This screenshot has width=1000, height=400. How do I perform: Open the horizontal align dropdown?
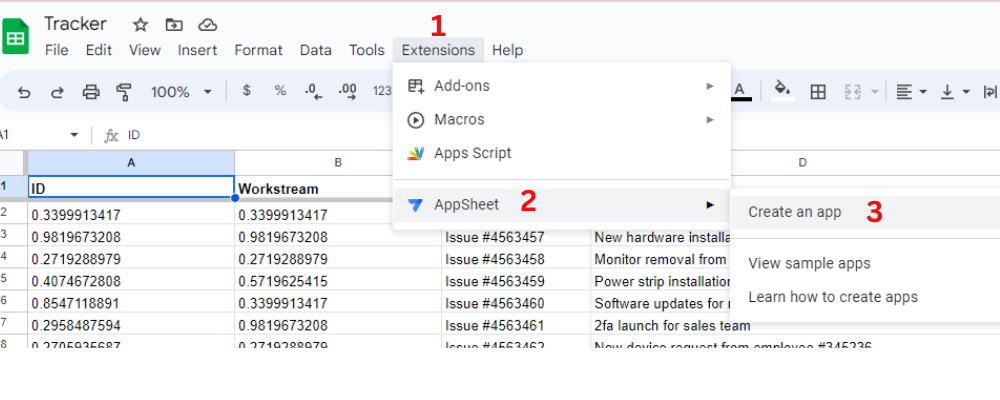pyautogui.click(x=911, y=93)
